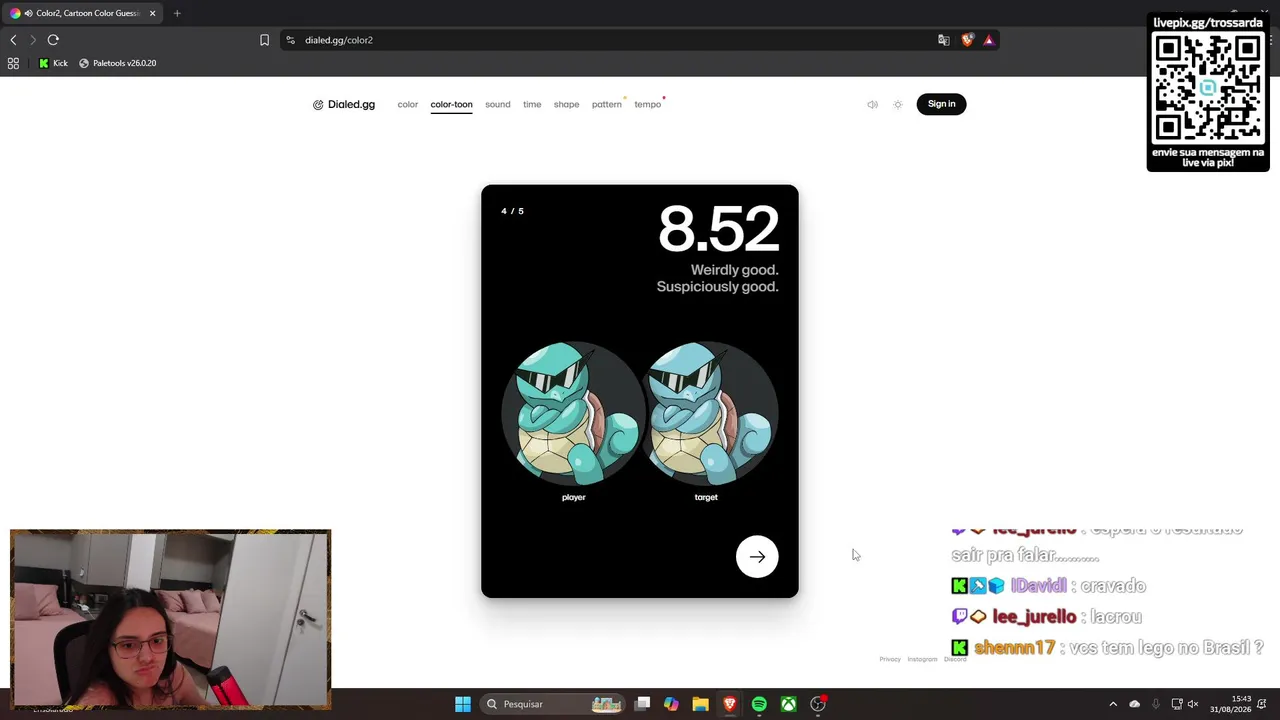Open the Windows Start menu

tap(462, 704)
